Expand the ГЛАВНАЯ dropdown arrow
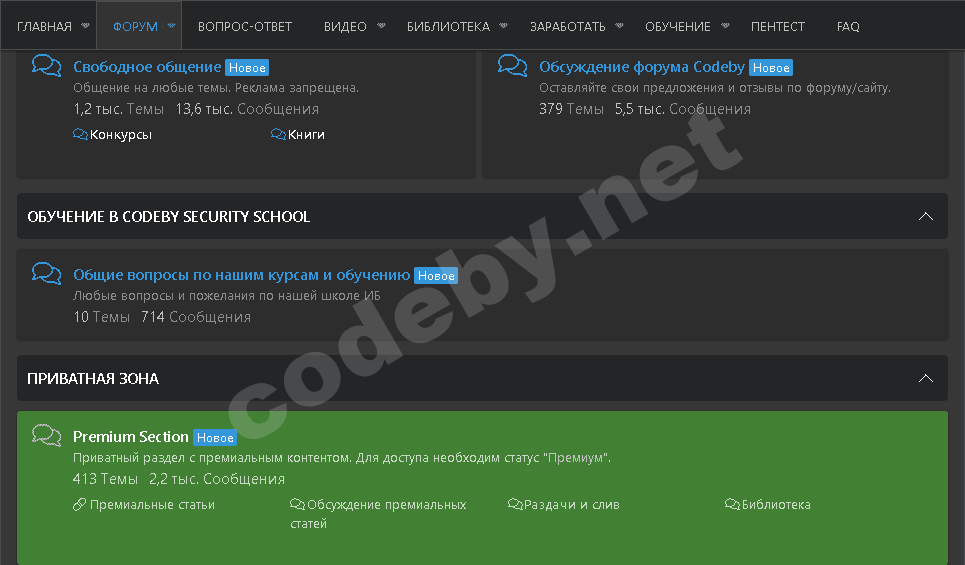965x565 pixels. pos(86,26)
